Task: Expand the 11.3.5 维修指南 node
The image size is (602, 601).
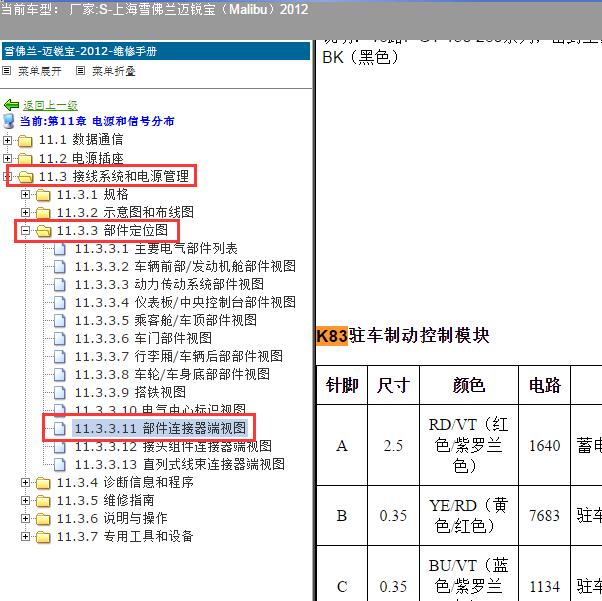Action: coord(25,501)
